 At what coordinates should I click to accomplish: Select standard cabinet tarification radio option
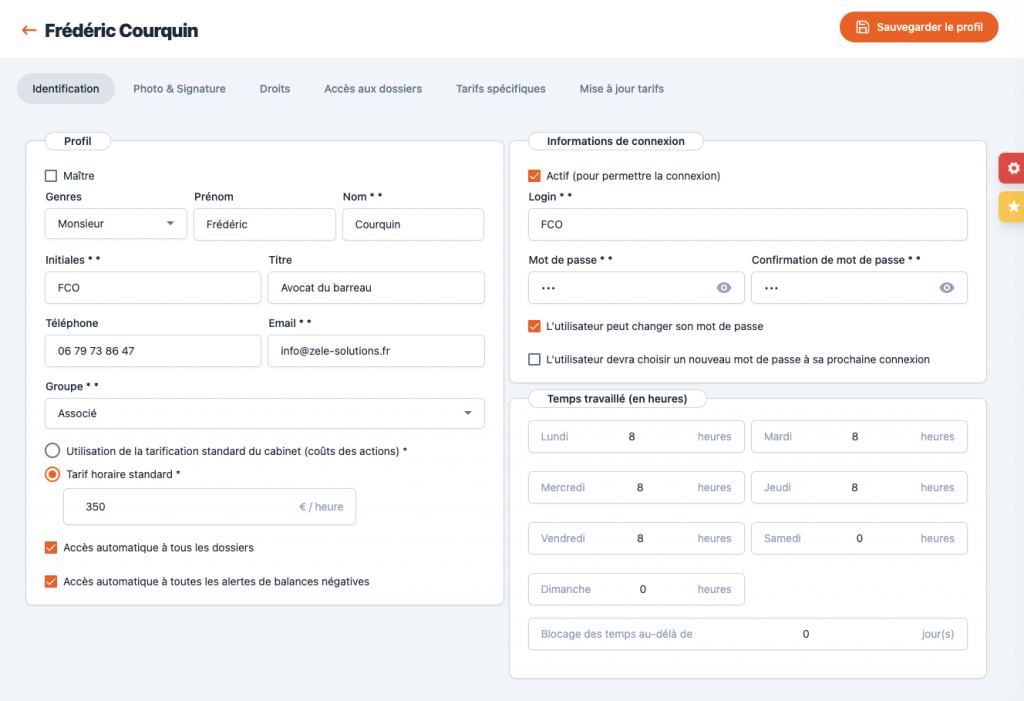(52, 451)
